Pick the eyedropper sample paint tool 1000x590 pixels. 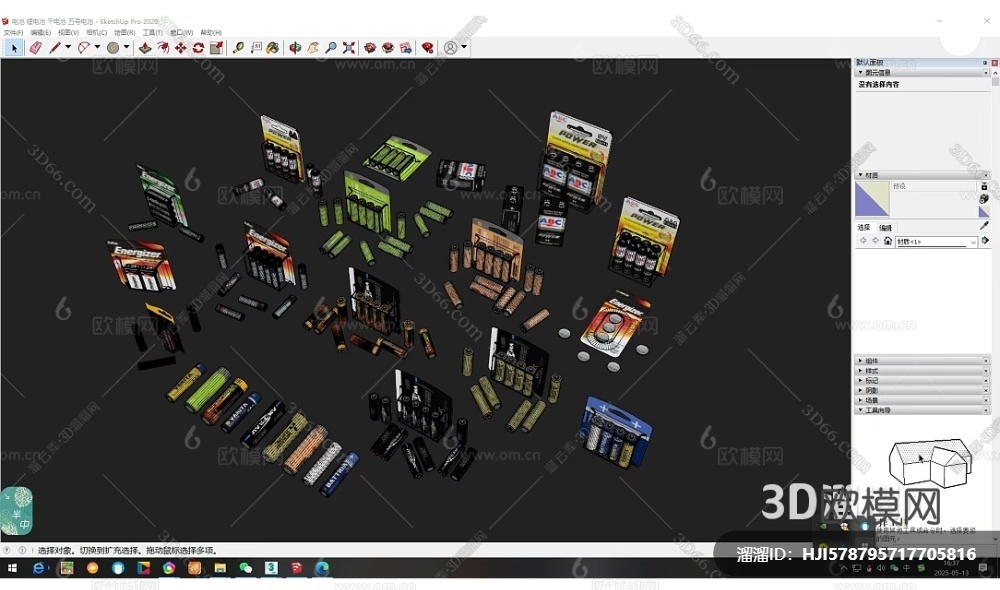pos(984,226)
